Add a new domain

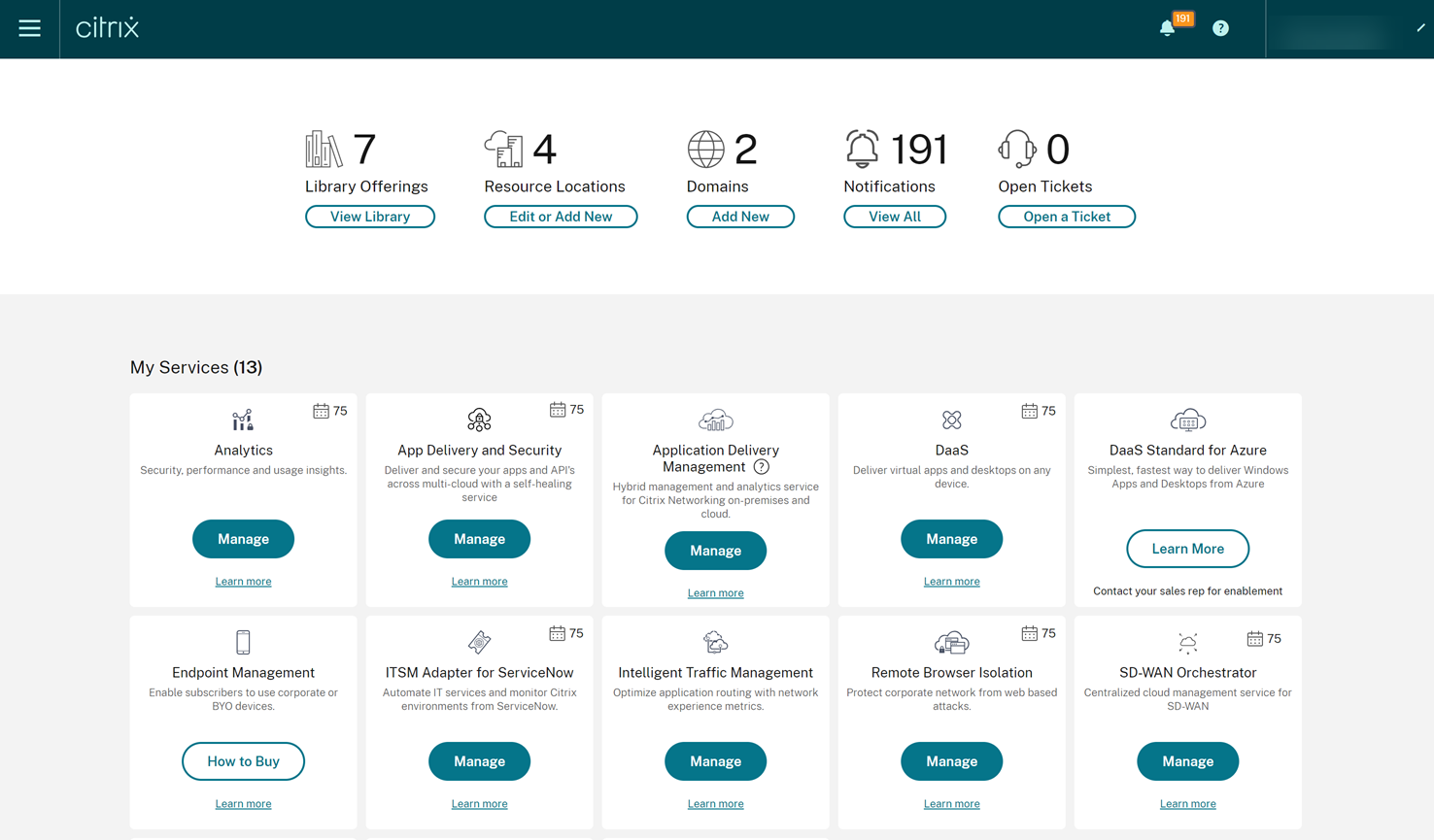[x=740, y=217]
